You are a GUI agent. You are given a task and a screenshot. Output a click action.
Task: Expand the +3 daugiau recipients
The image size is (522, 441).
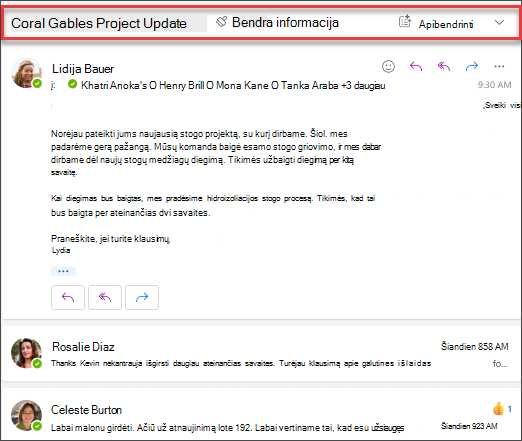(363, 85)
